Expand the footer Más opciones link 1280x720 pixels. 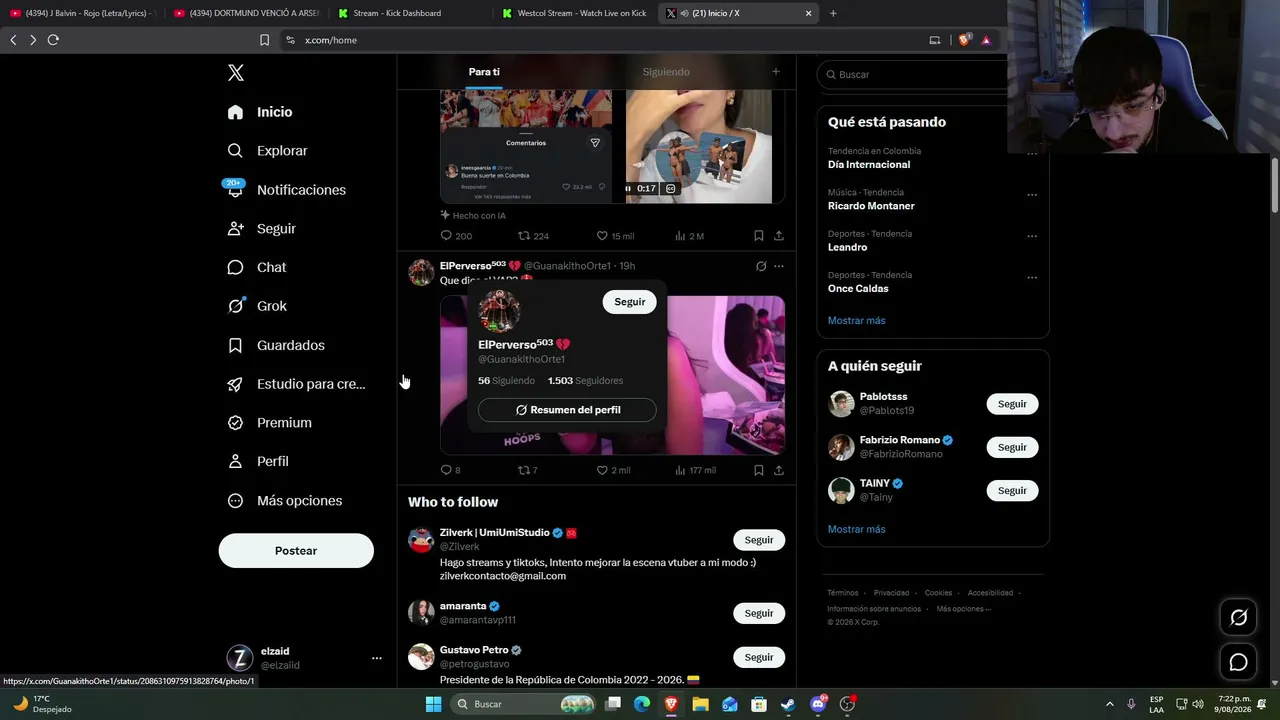point(964,609)
